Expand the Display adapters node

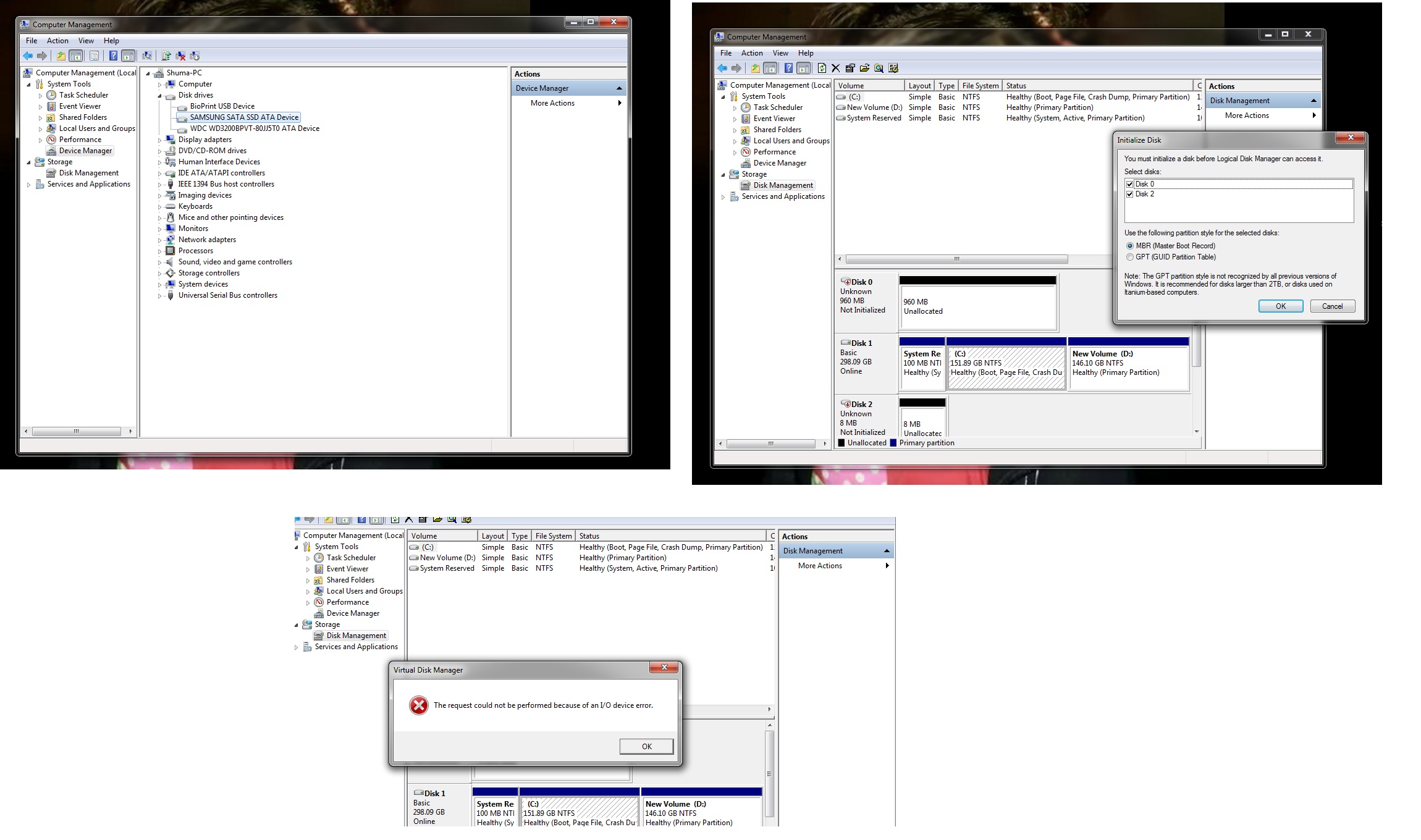pos(159,140)
